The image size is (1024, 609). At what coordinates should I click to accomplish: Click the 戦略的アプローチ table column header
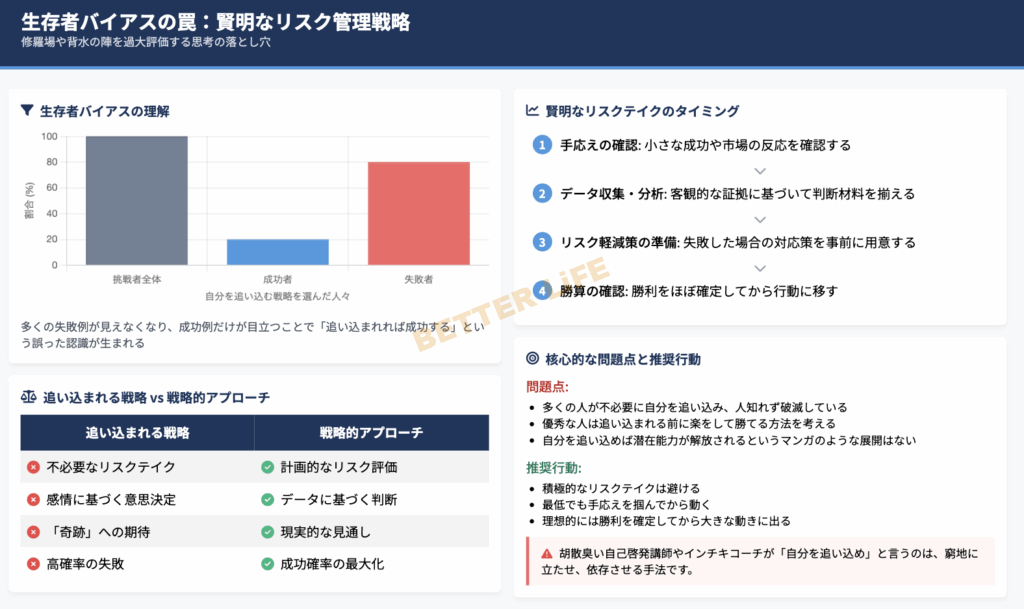[371, 433]
